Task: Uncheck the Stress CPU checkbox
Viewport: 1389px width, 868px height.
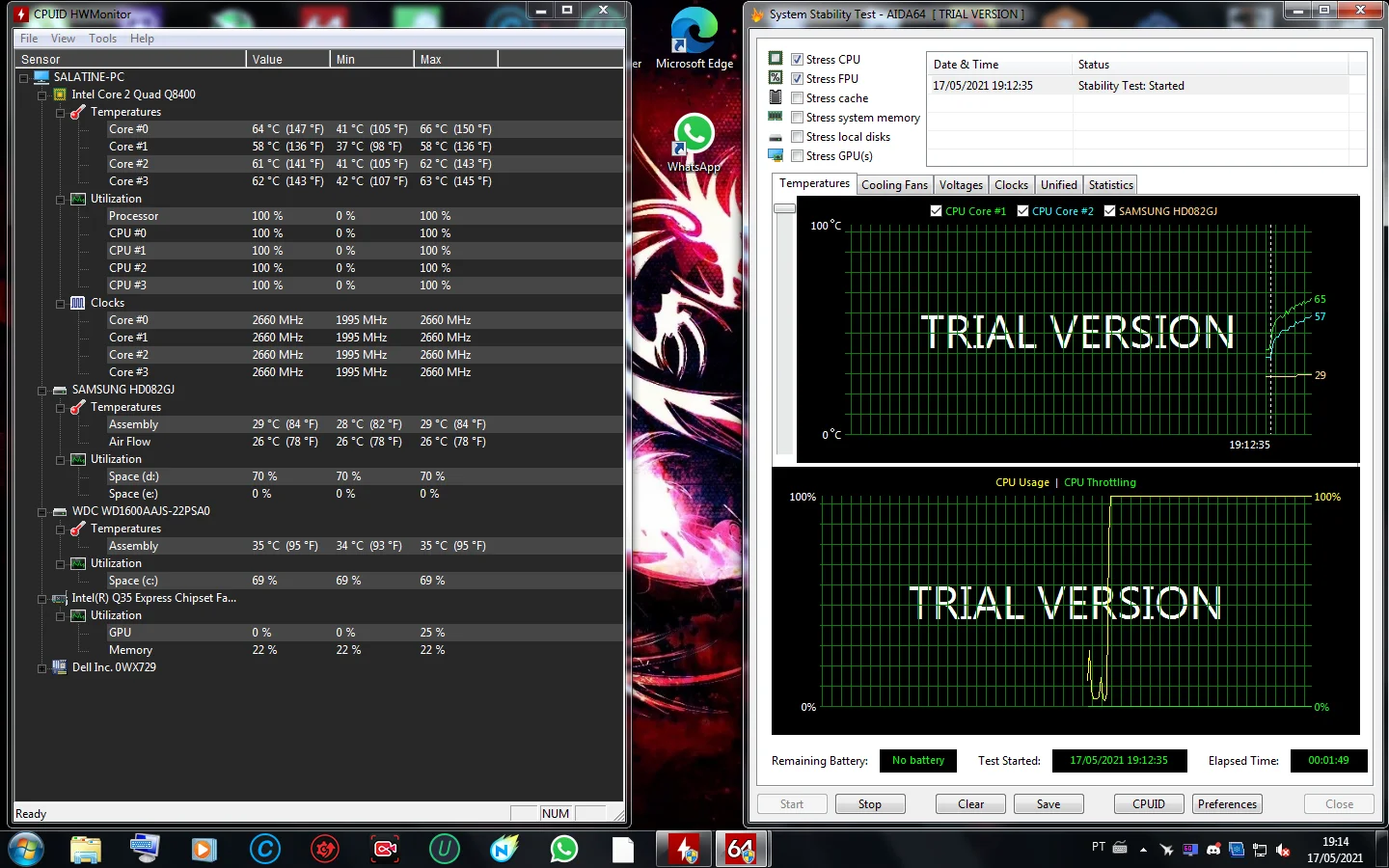Action: click(797, 60)
